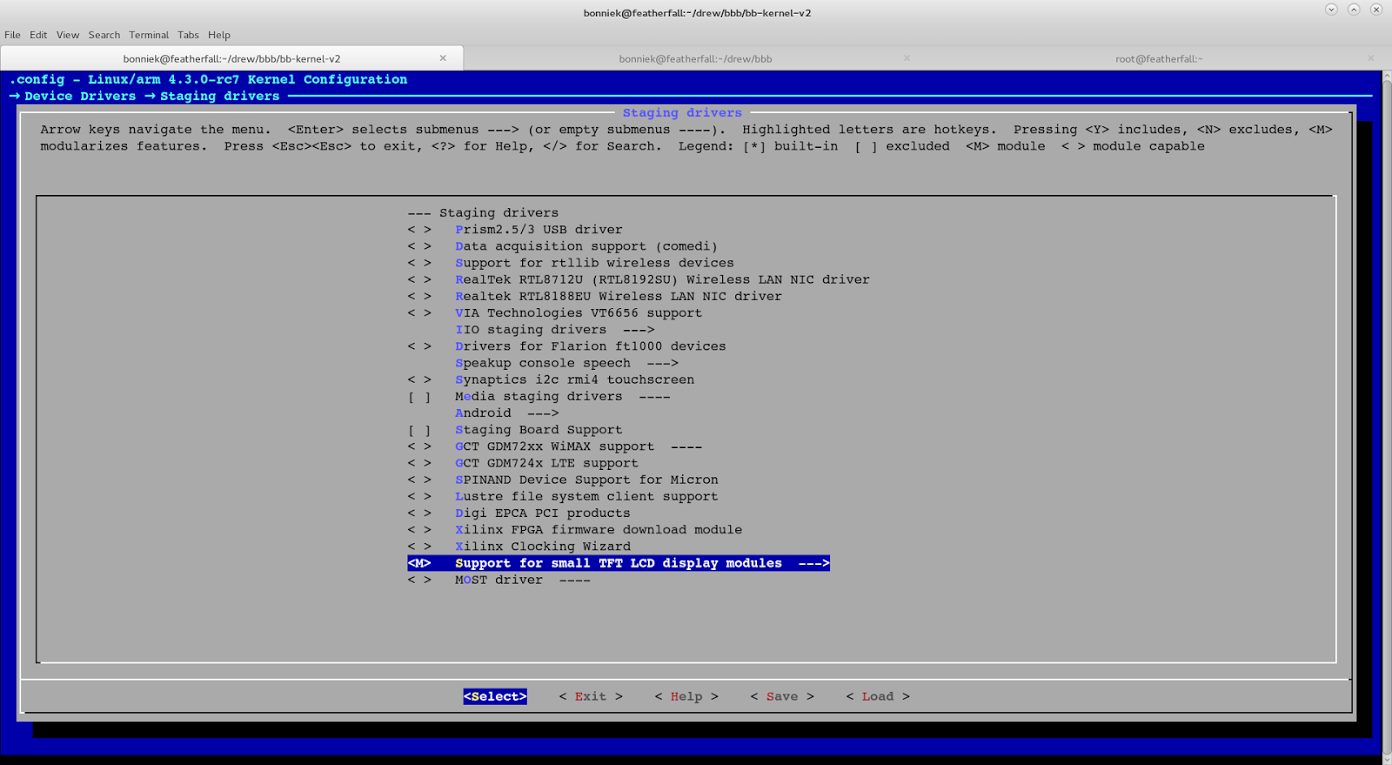Open the Help button
This screenshot has height=765, width=1392.
click(x=686, y=696)
